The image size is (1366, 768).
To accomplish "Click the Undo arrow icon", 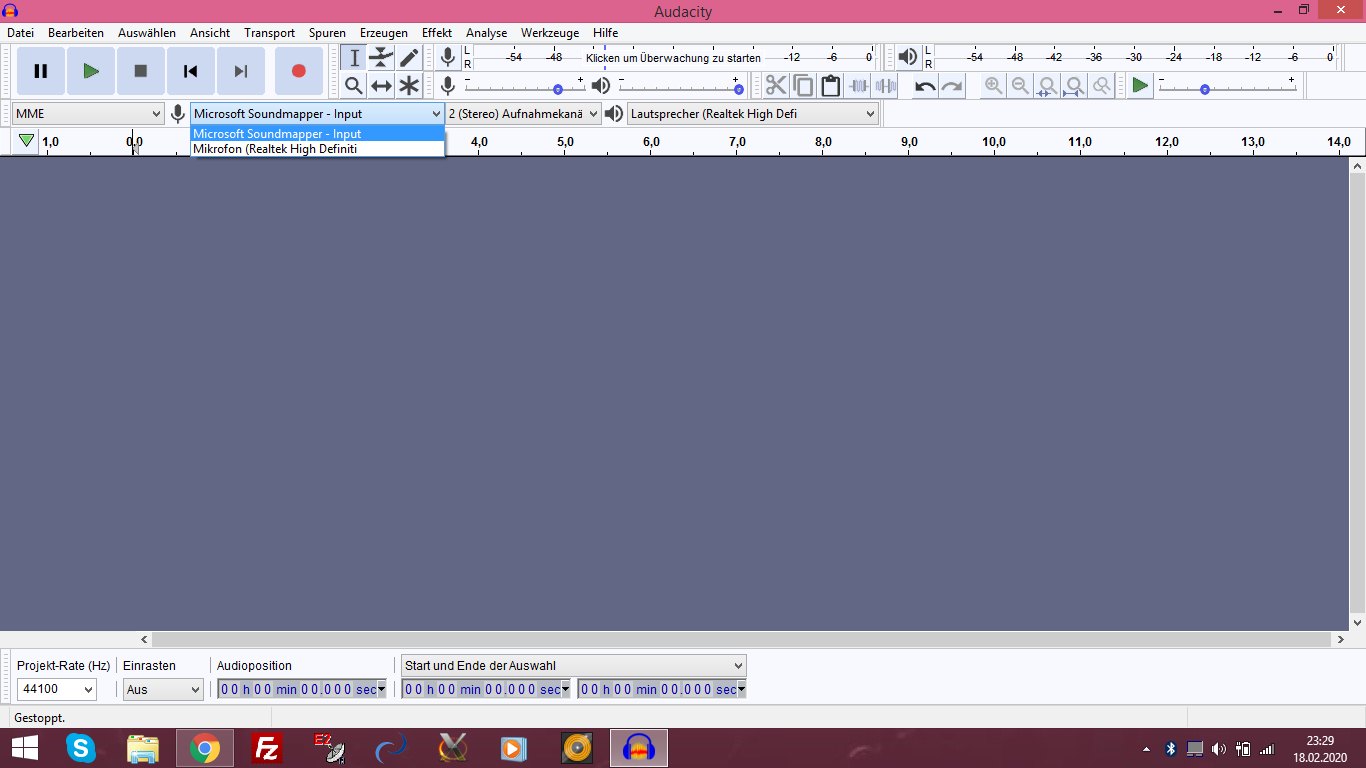I will (x=925, y=86).
